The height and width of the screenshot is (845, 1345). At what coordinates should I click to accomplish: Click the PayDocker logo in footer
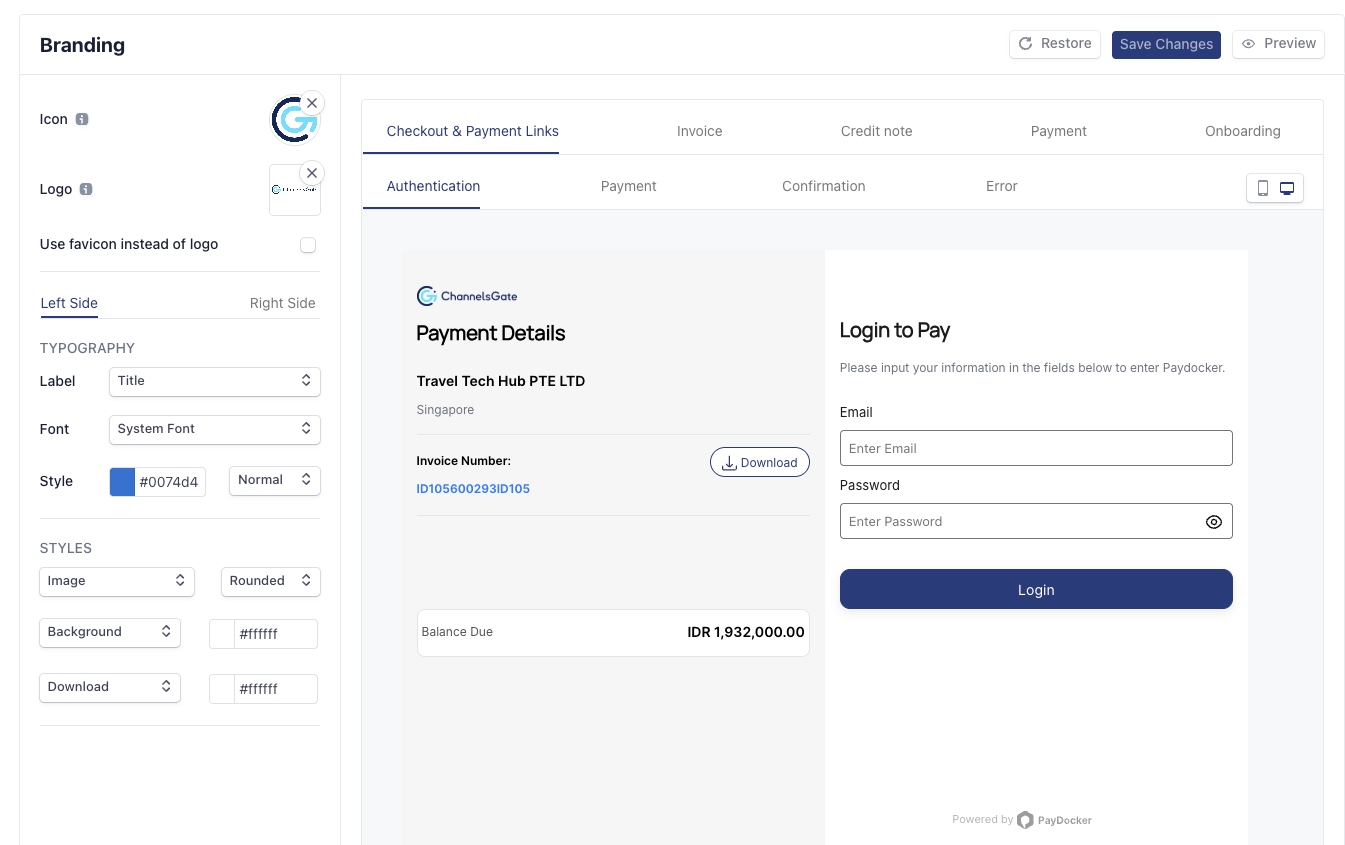[1054, 820]
